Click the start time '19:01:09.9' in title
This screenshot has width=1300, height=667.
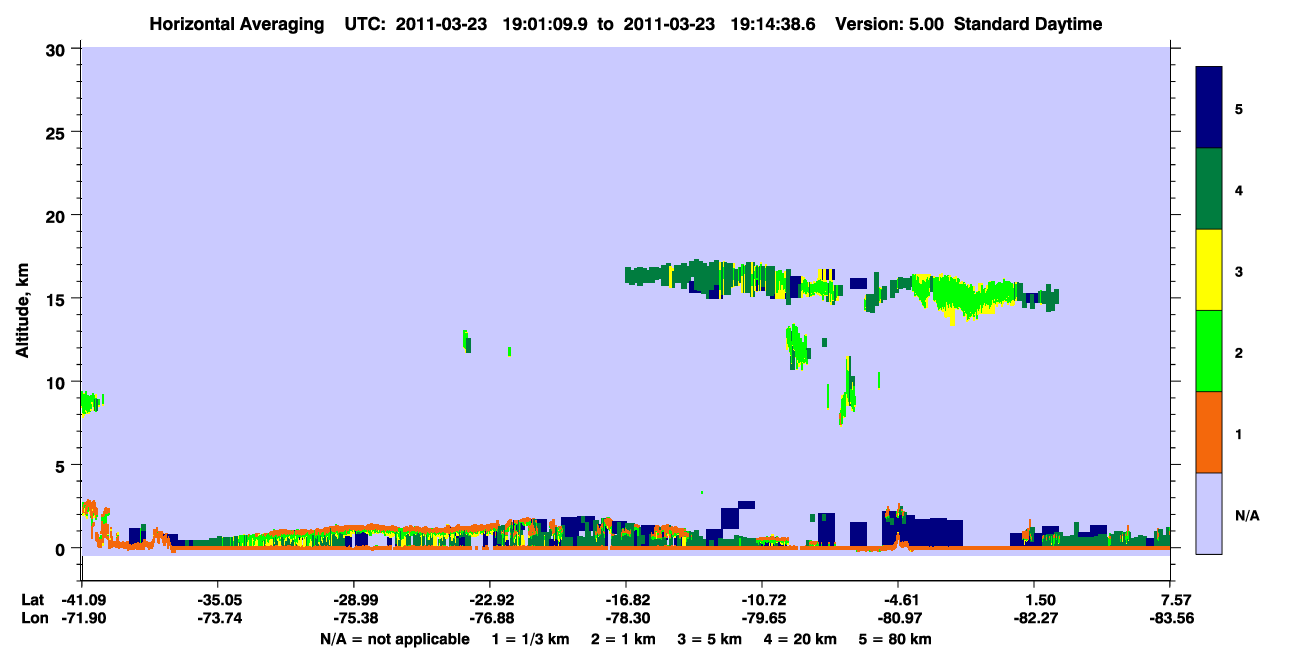(545, 25)
